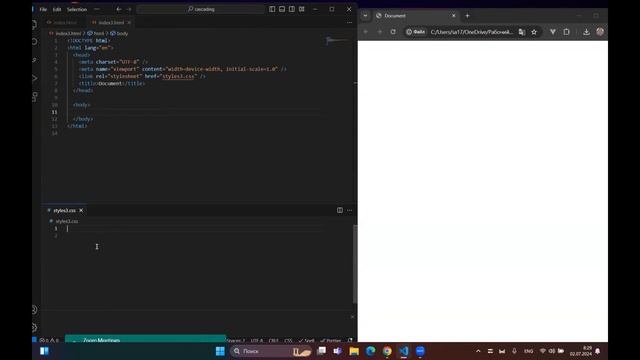The height and width of the screenshot is (360, 640).
Task: Toggle the secondary side bar layout icon
Action: (x=291, y=9)
